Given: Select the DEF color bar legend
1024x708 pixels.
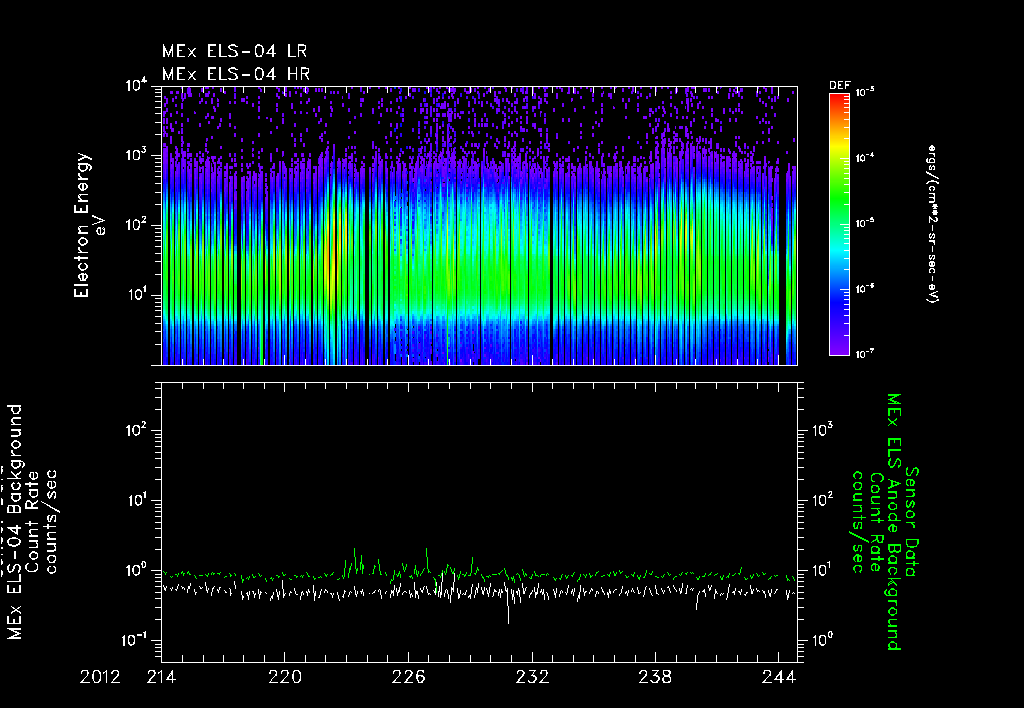Looking at the screenshot, I should pyautogui.click(x=839, y=224).
